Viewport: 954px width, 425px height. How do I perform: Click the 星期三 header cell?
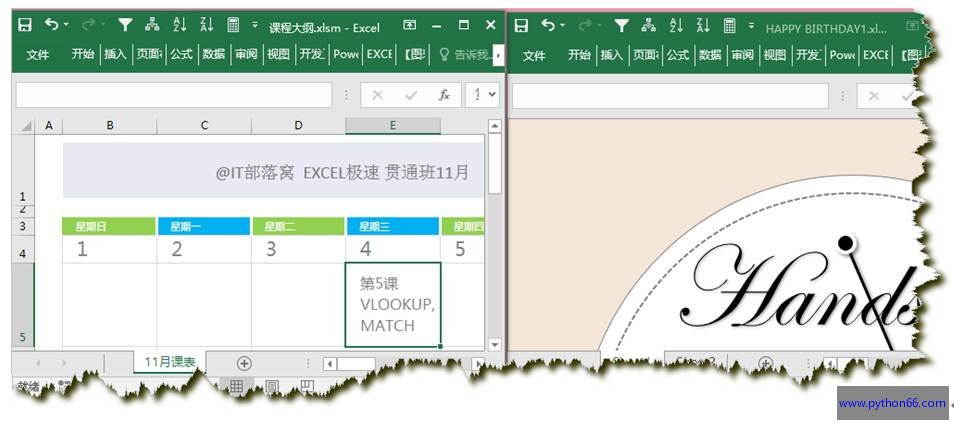click(392, 227)
